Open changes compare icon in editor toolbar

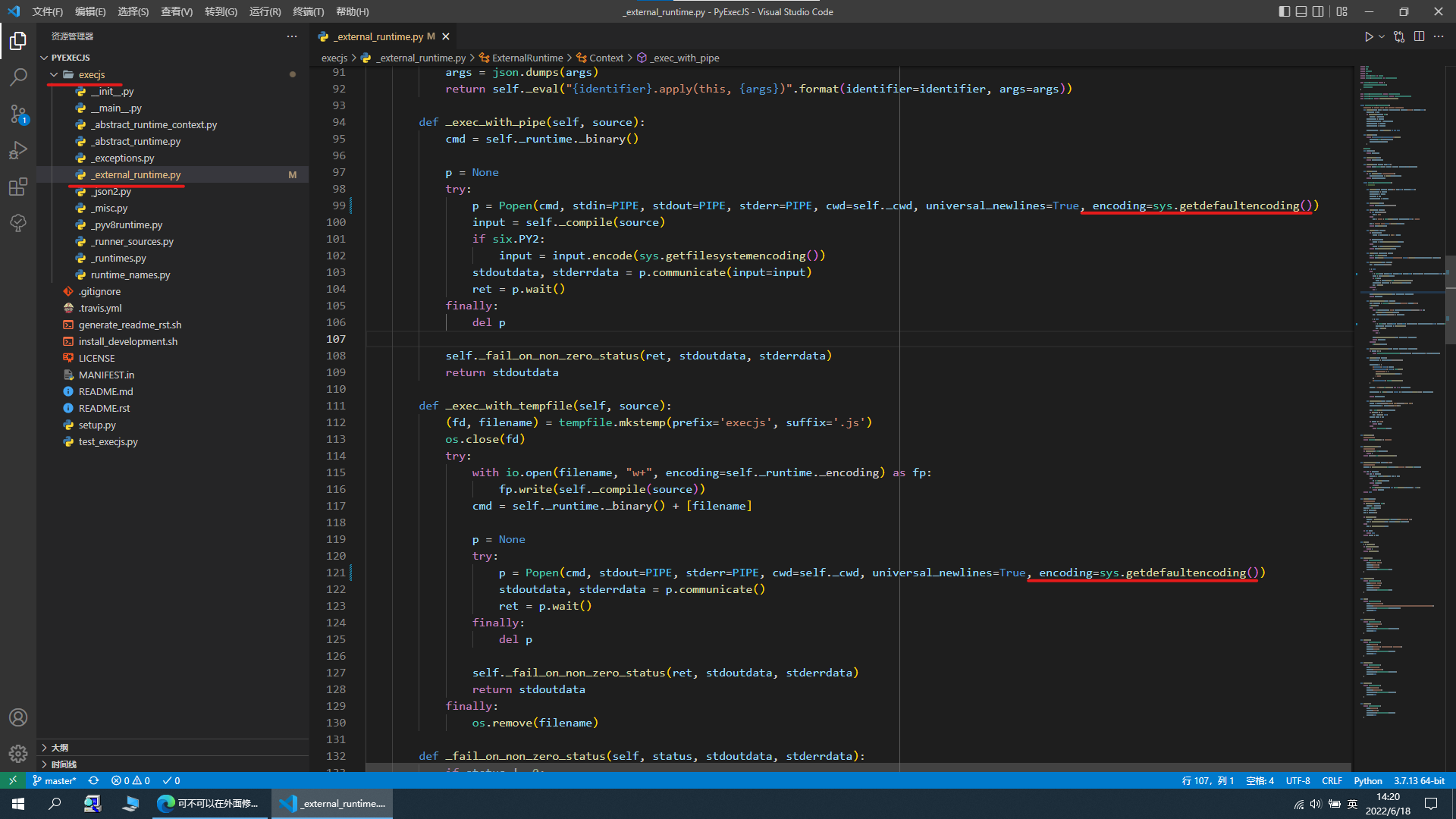1399,36
